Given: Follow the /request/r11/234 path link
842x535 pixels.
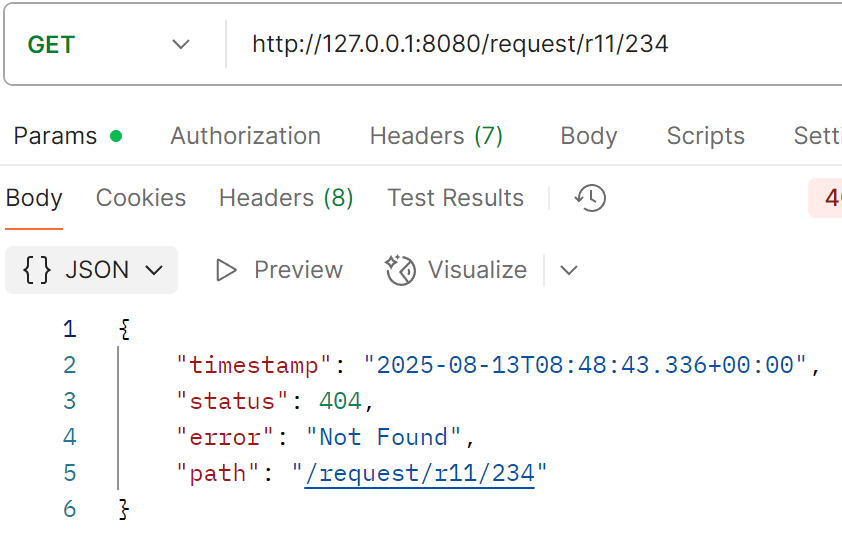Looking at the screenshot, I should pyautogui.click(x=419, y=474).
